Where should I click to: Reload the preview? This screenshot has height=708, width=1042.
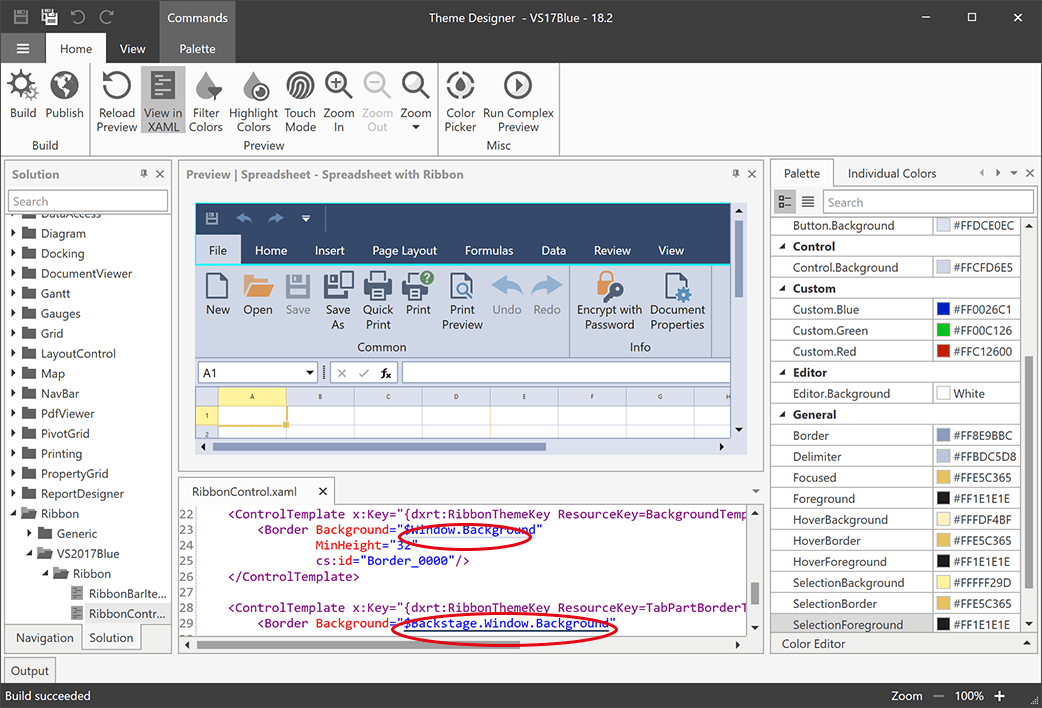(x=116, y=97)
